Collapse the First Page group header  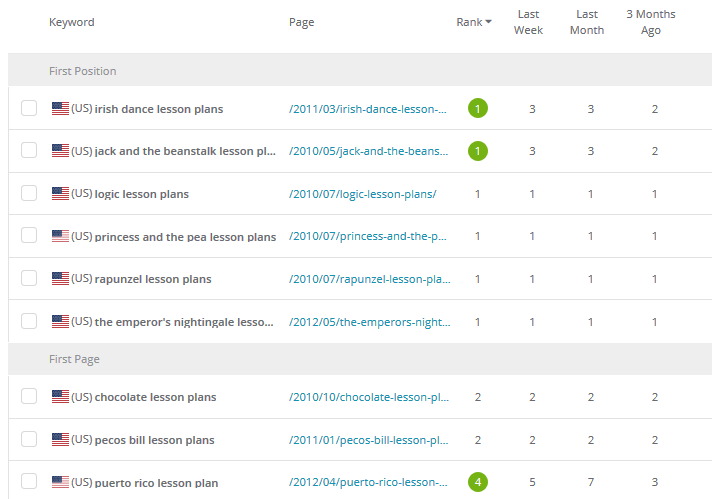click(360, 359)
